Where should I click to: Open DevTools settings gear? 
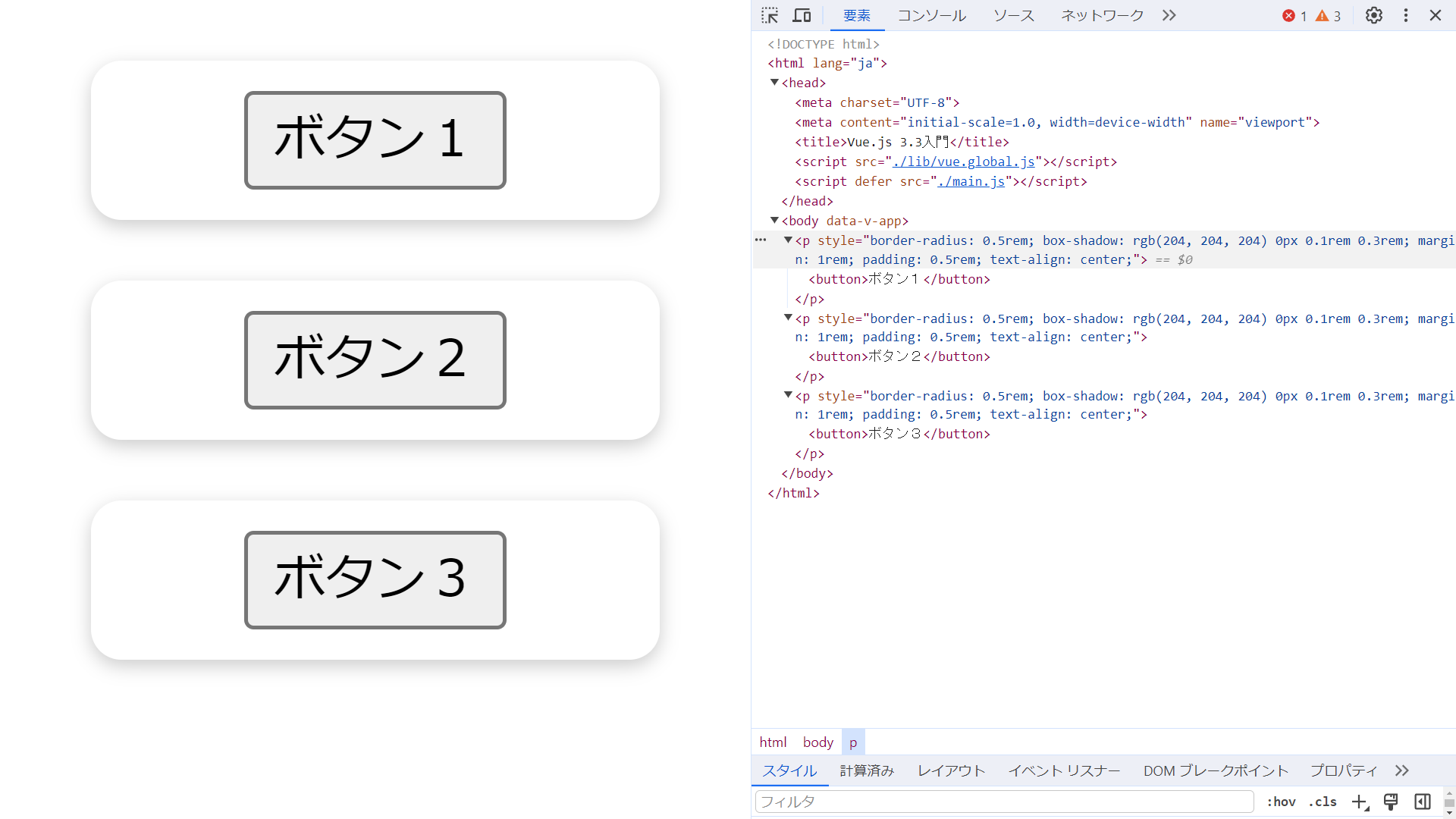coord(1373,15)
